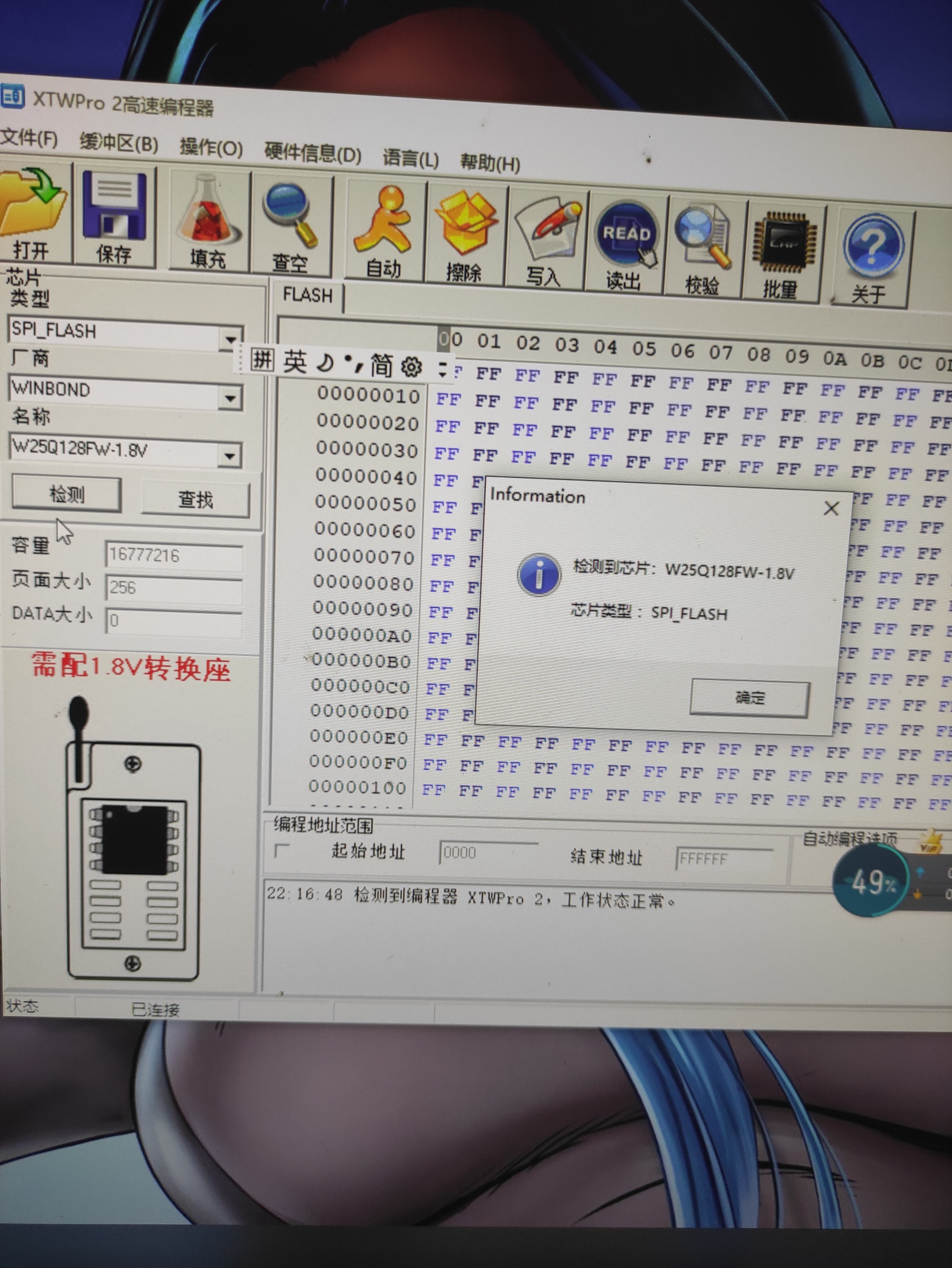The image size is (952, 1268).
Task: Click the blue information icon in dialog
Action: (x=539, y=575)
